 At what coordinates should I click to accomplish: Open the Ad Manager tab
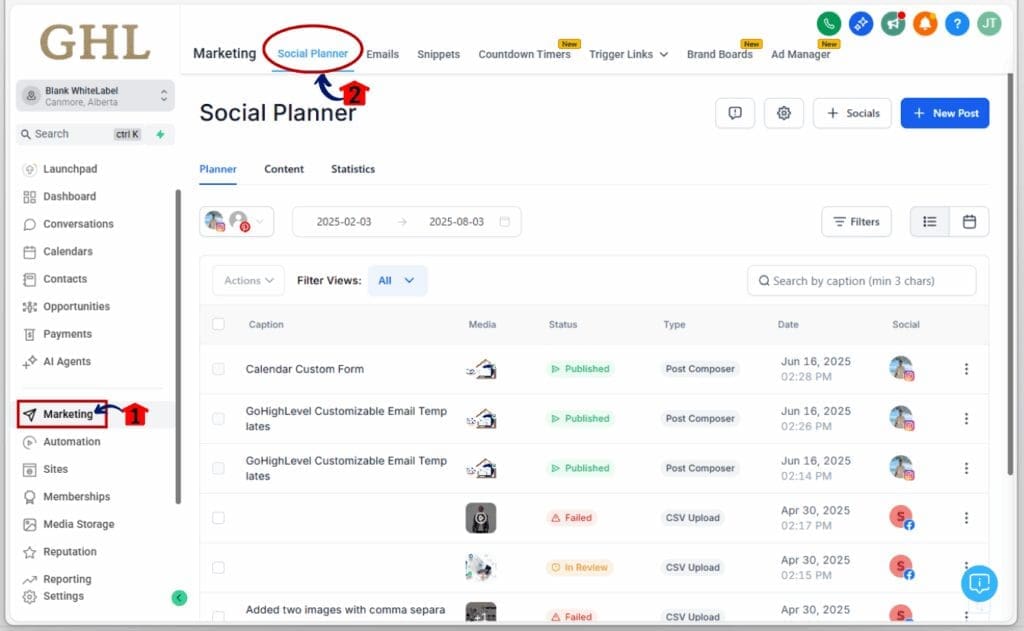click(x=800, y=54)
